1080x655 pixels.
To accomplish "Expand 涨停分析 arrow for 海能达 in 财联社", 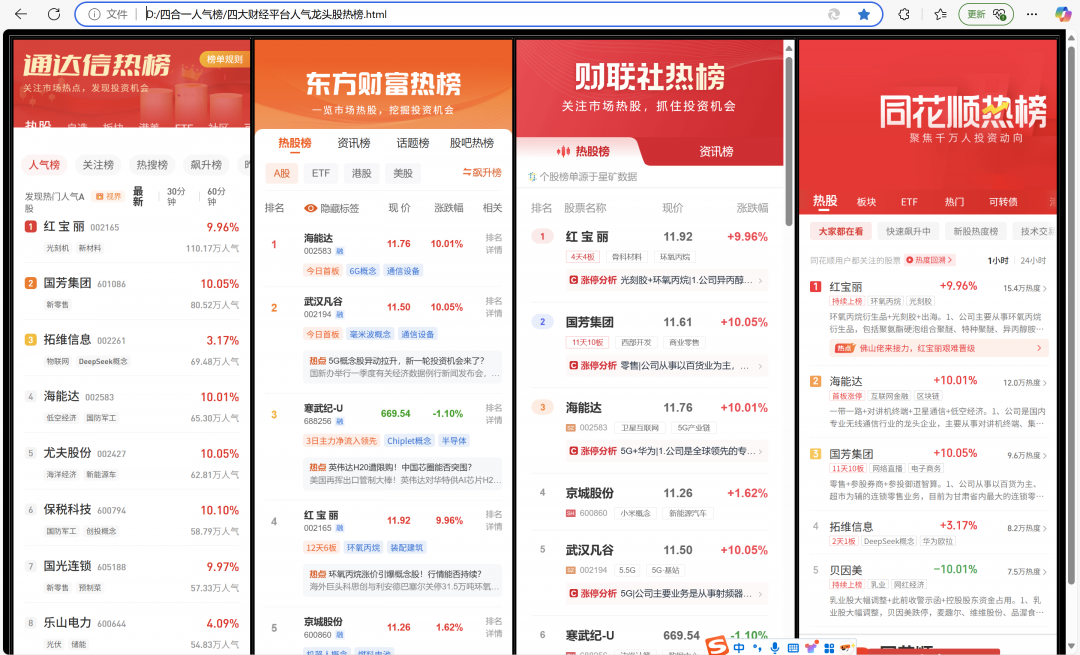I will [760, 451].
